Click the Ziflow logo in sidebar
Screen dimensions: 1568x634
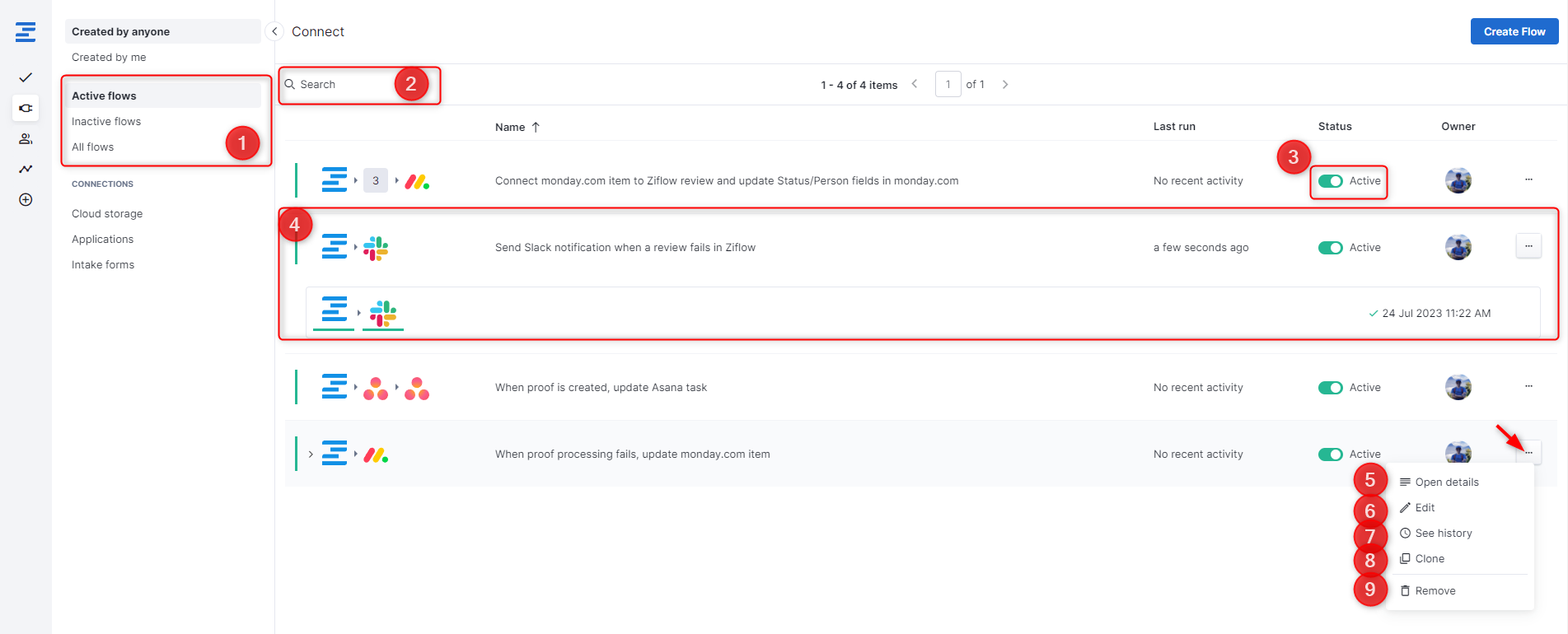pos(26,32)
